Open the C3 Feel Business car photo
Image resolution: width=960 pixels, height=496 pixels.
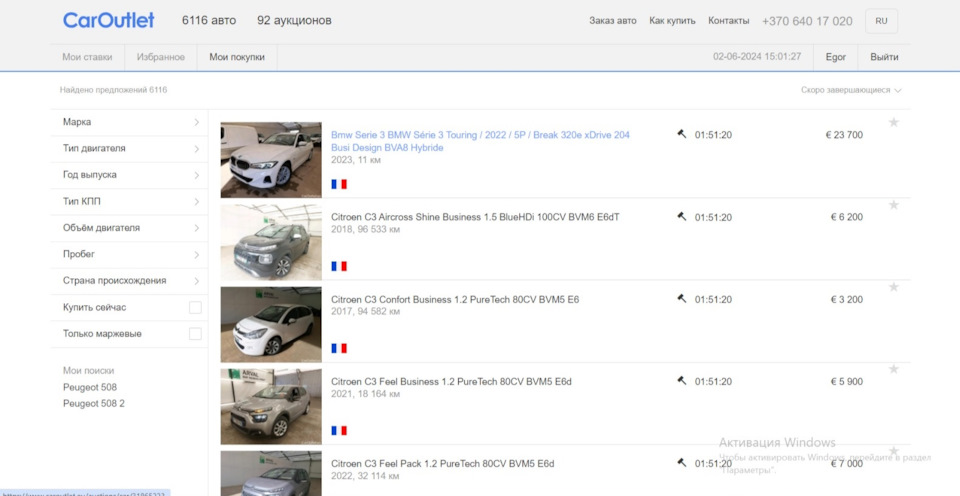(271, 407)
